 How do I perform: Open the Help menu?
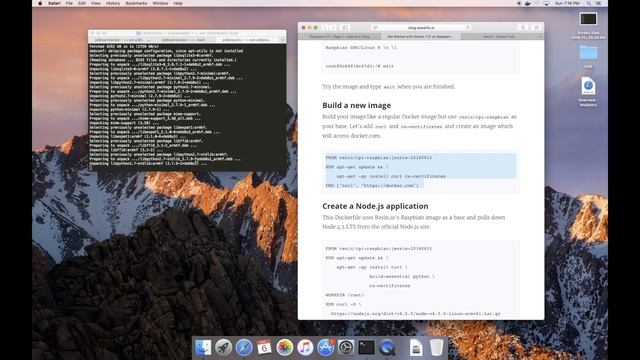tap(178, 3)
